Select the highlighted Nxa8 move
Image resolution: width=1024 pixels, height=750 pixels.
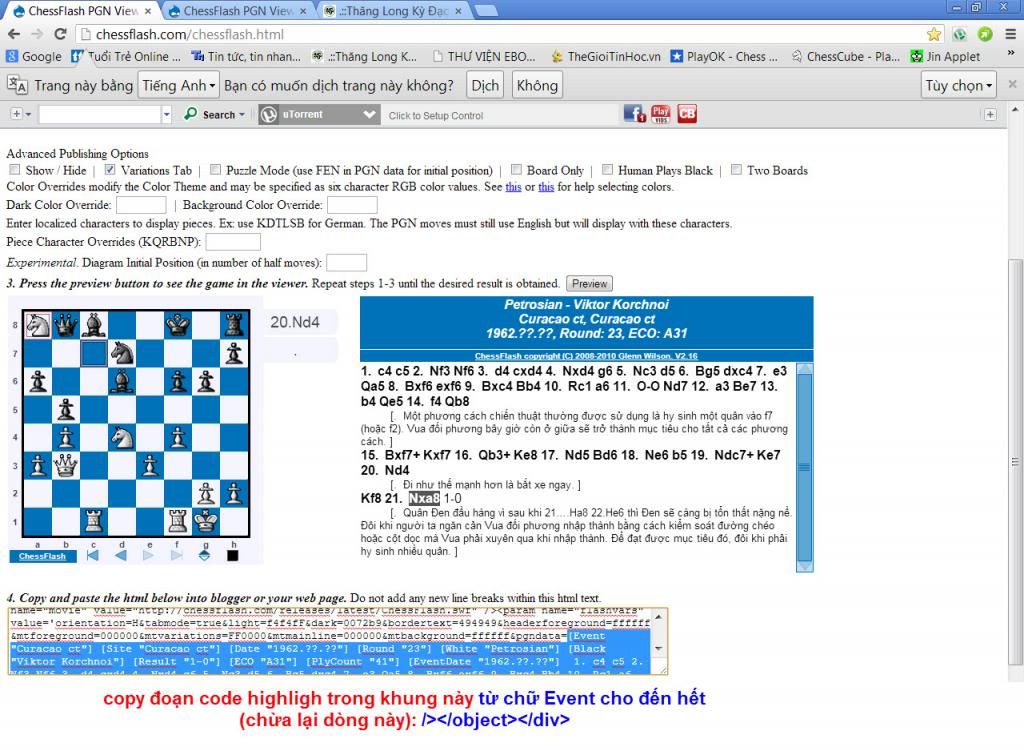424,498
